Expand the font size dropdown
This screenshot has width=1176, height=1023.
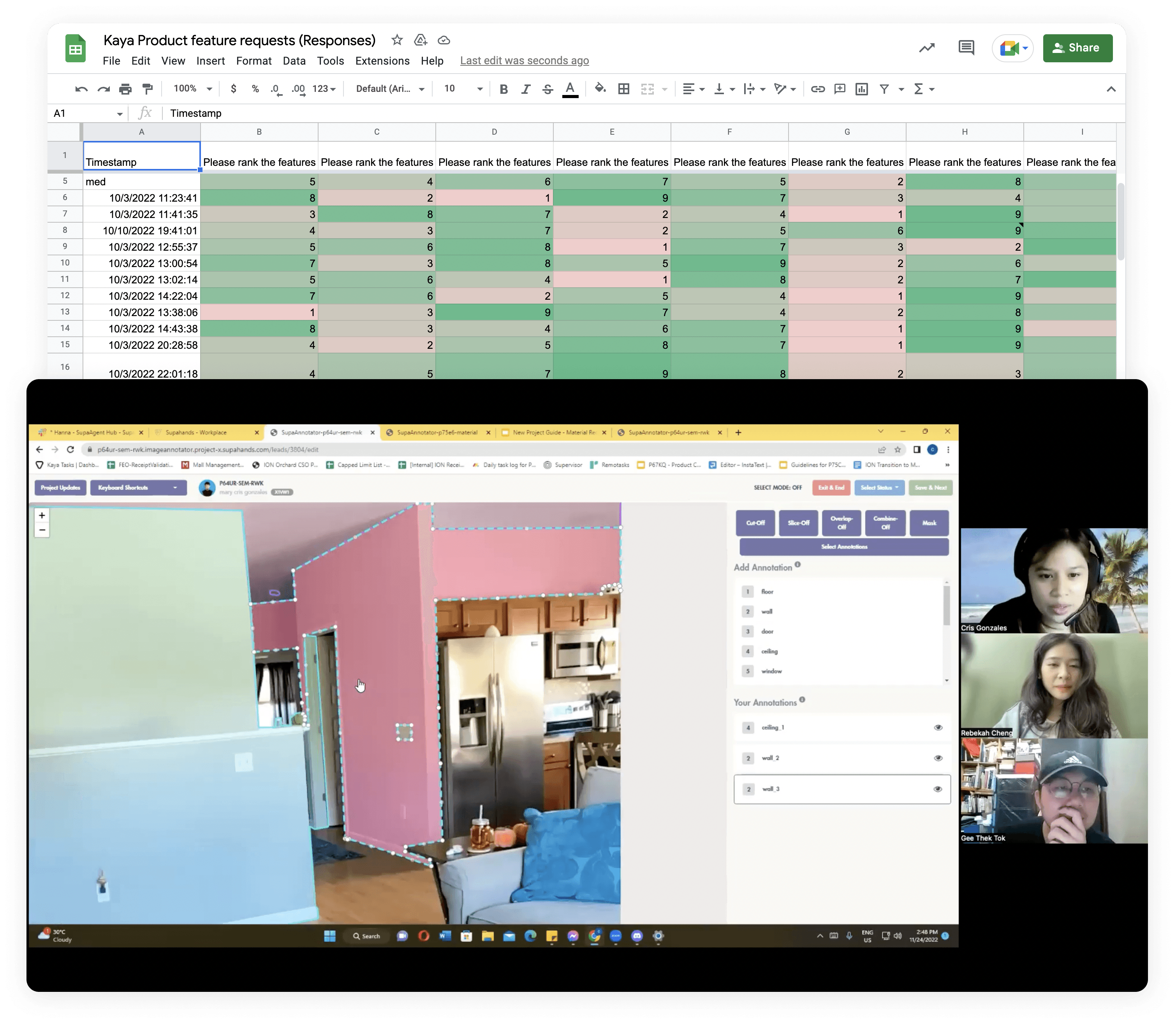(479, 89)
